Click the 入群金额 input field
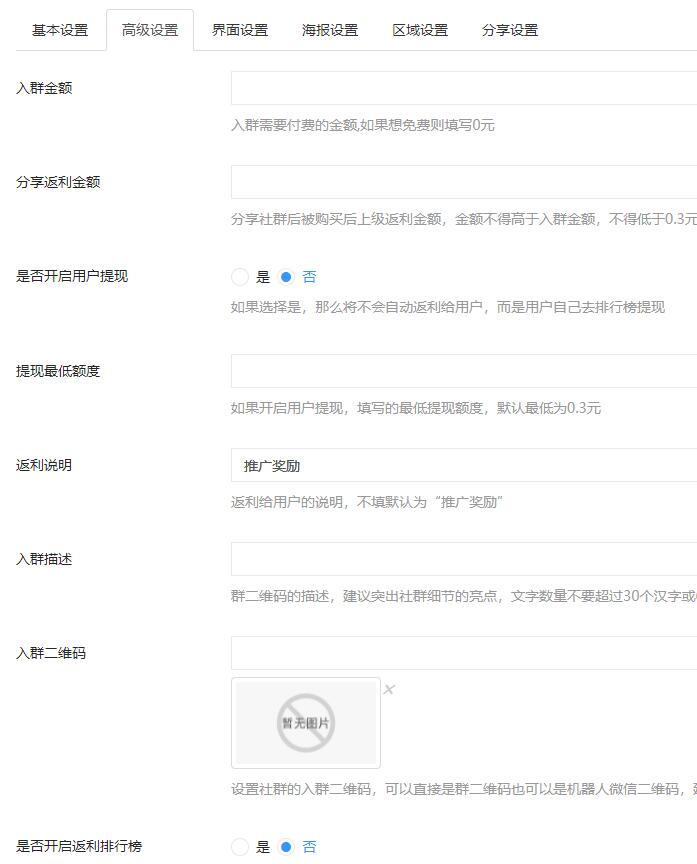 464,88
